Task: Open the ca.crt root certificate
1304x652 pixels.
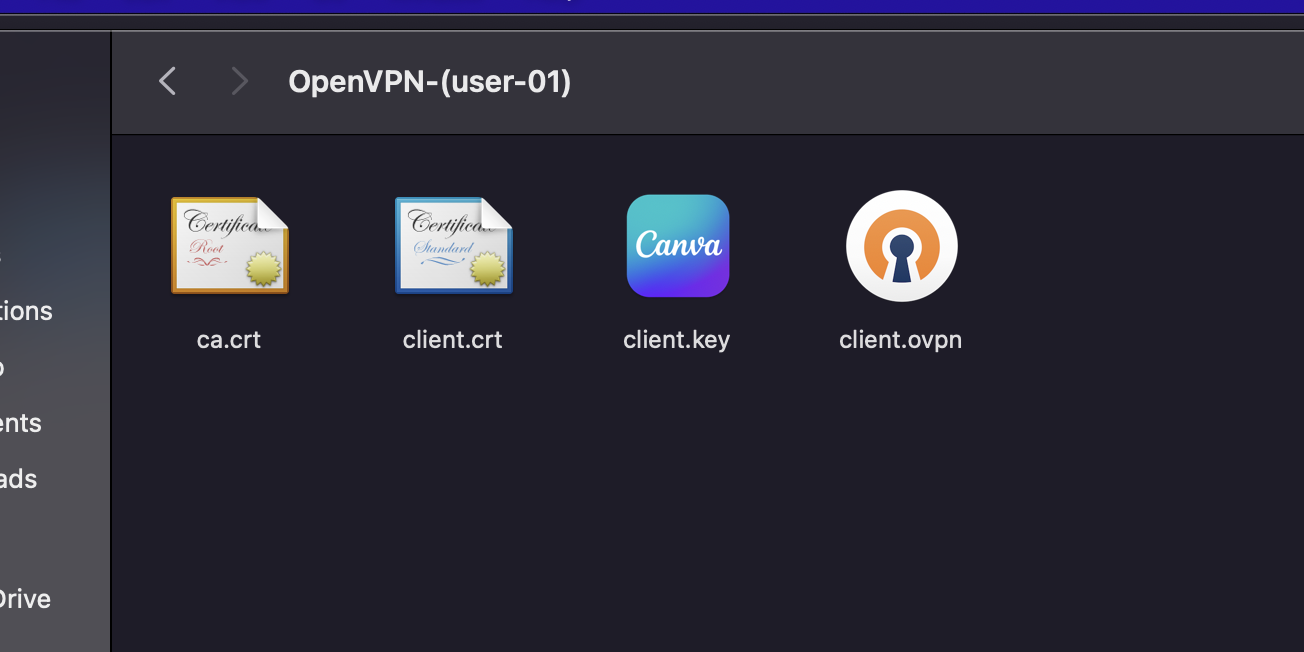Action: (229, 245)
